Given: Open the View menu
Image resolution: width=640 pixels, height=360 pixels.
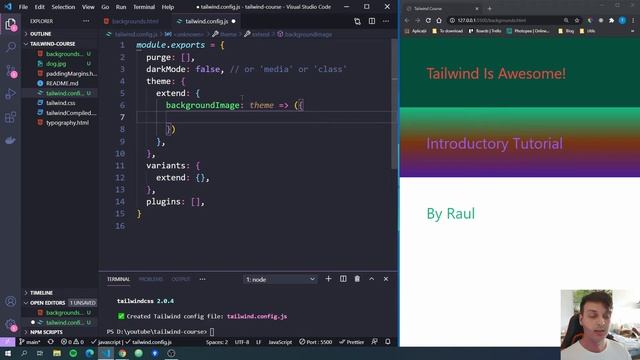Looking at the screenshot, I should [88, 7].
